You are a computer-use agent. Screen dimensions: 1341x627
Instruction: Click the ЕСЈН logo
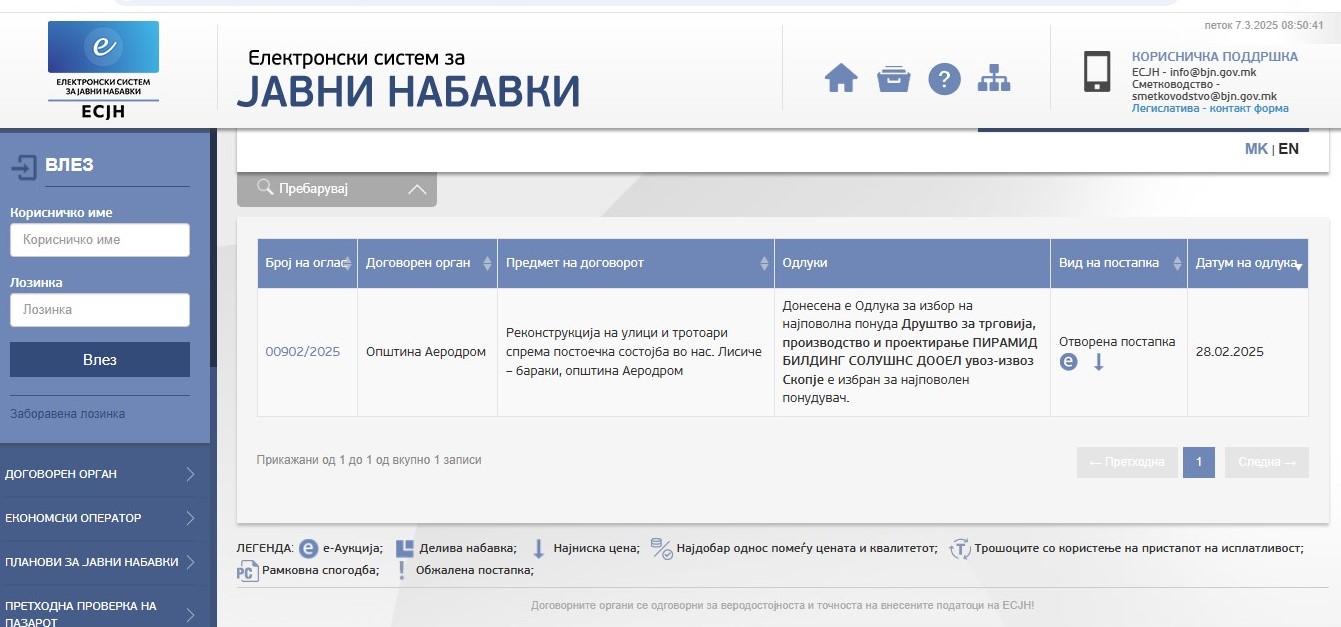(x=103, y=70)
